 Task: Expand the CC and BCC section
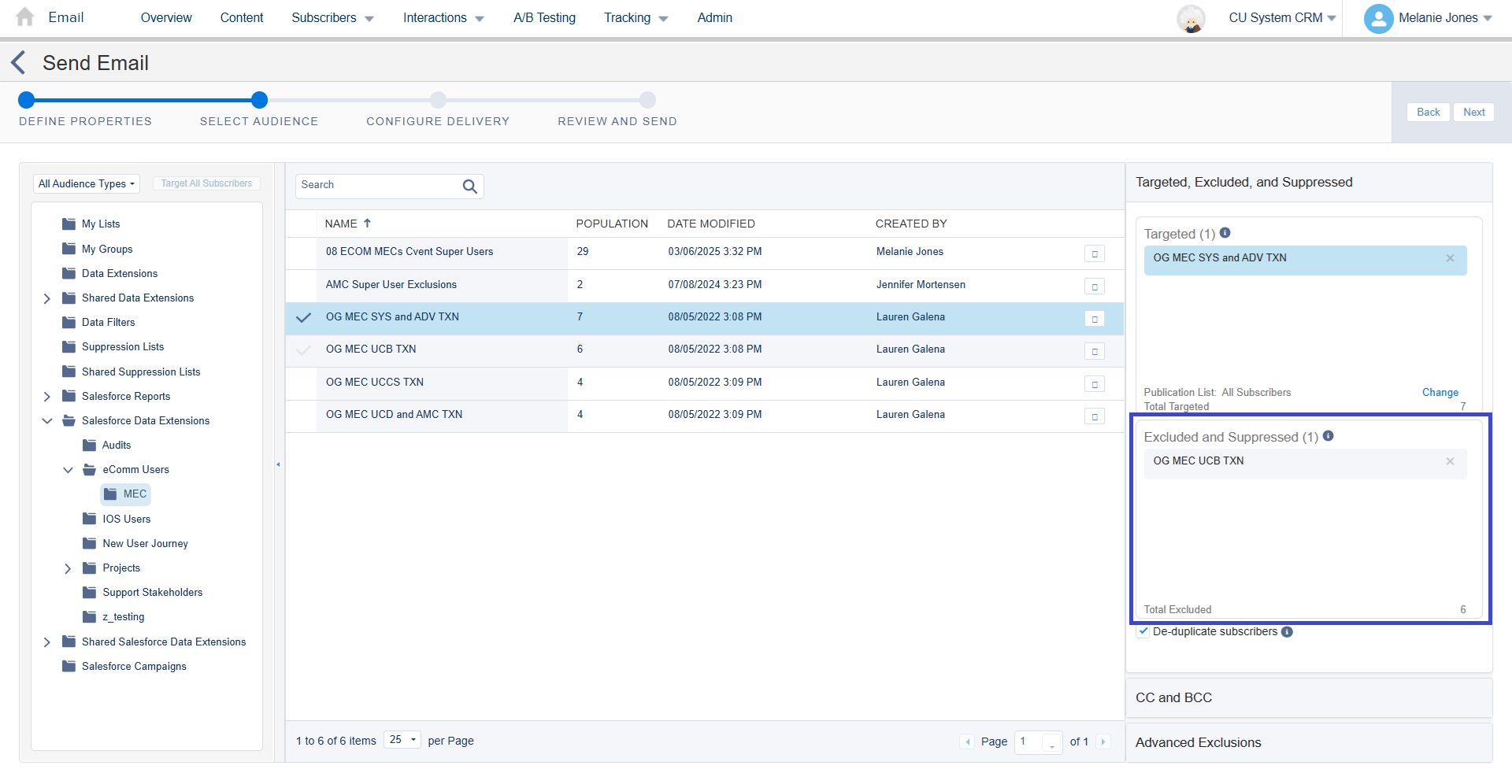pos(1309,698)
